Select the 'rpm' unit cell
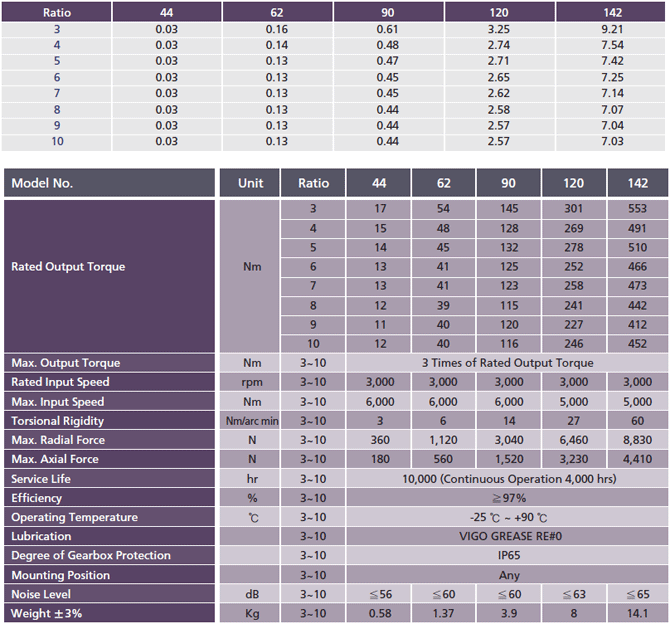The width and height of the screenshot is (670, 624). 250,382
